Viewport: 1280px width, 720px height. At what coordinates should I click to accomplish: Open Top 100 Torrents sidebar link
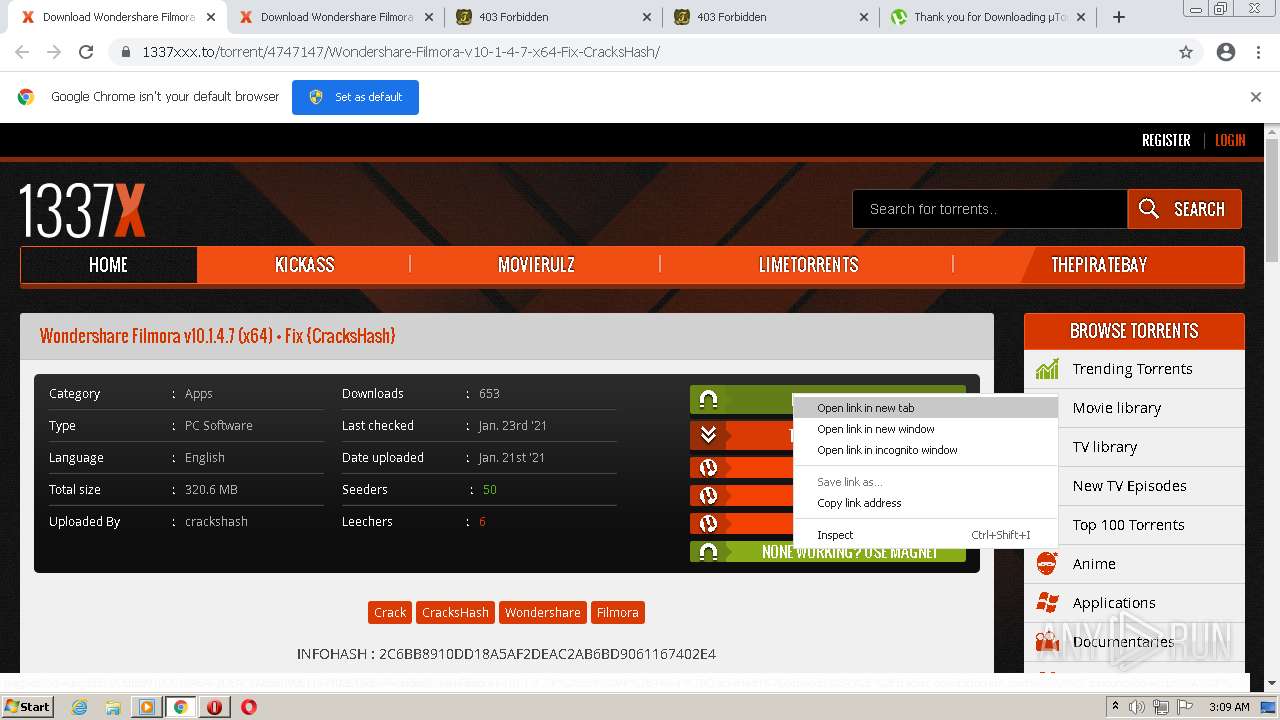point(1128,525)
